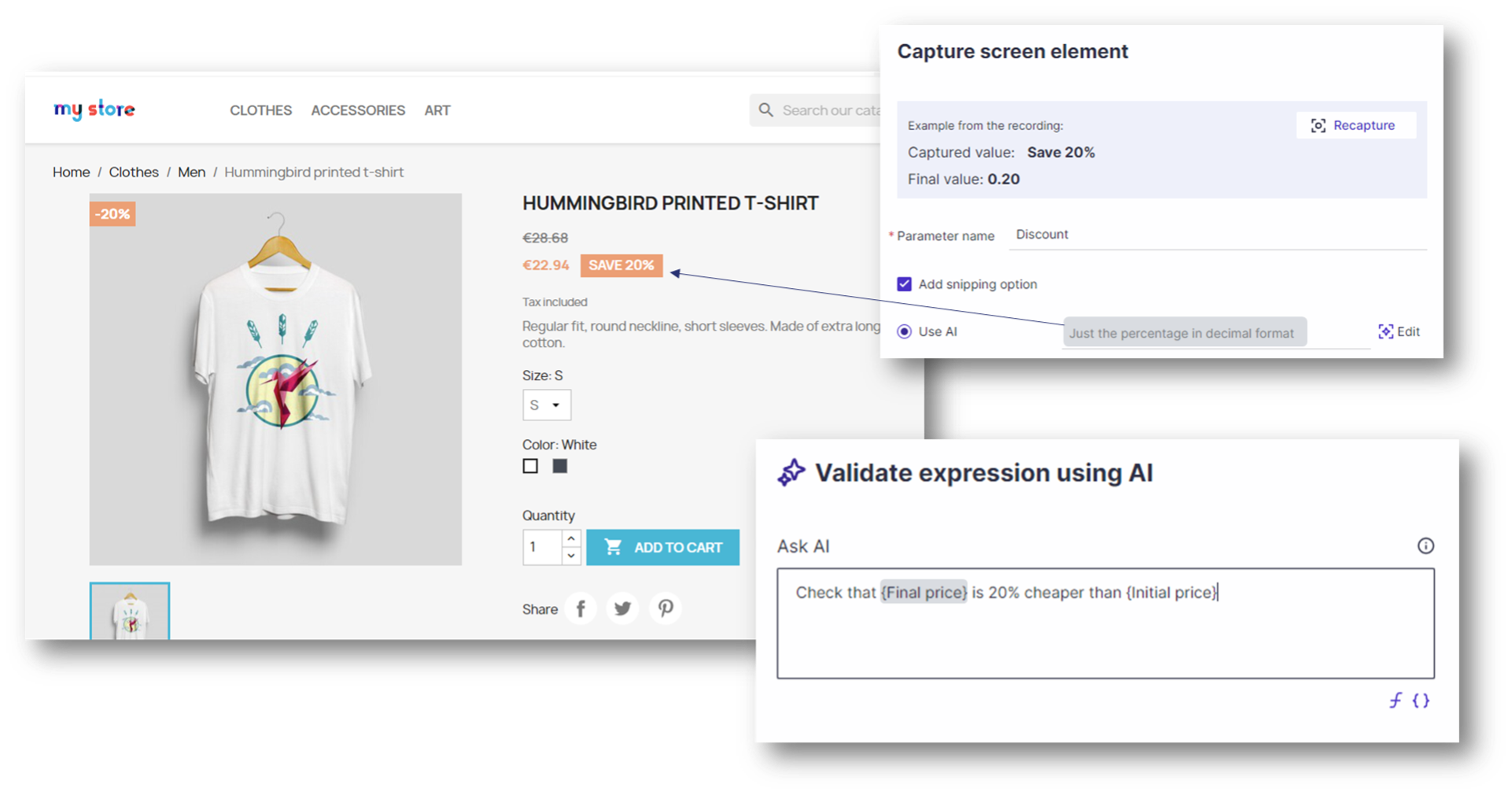Open the Accessories menu item
The width and height of the screenshot is (1512, 795).
point(358,110)
